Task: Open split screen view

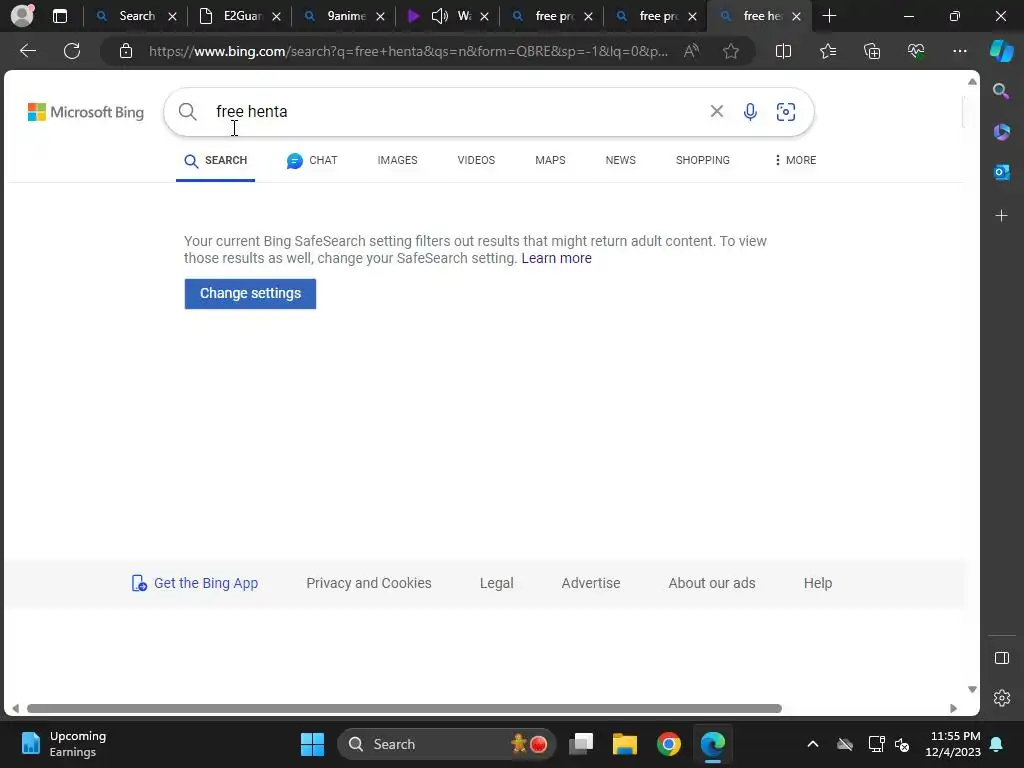Action: coord(783,51)
